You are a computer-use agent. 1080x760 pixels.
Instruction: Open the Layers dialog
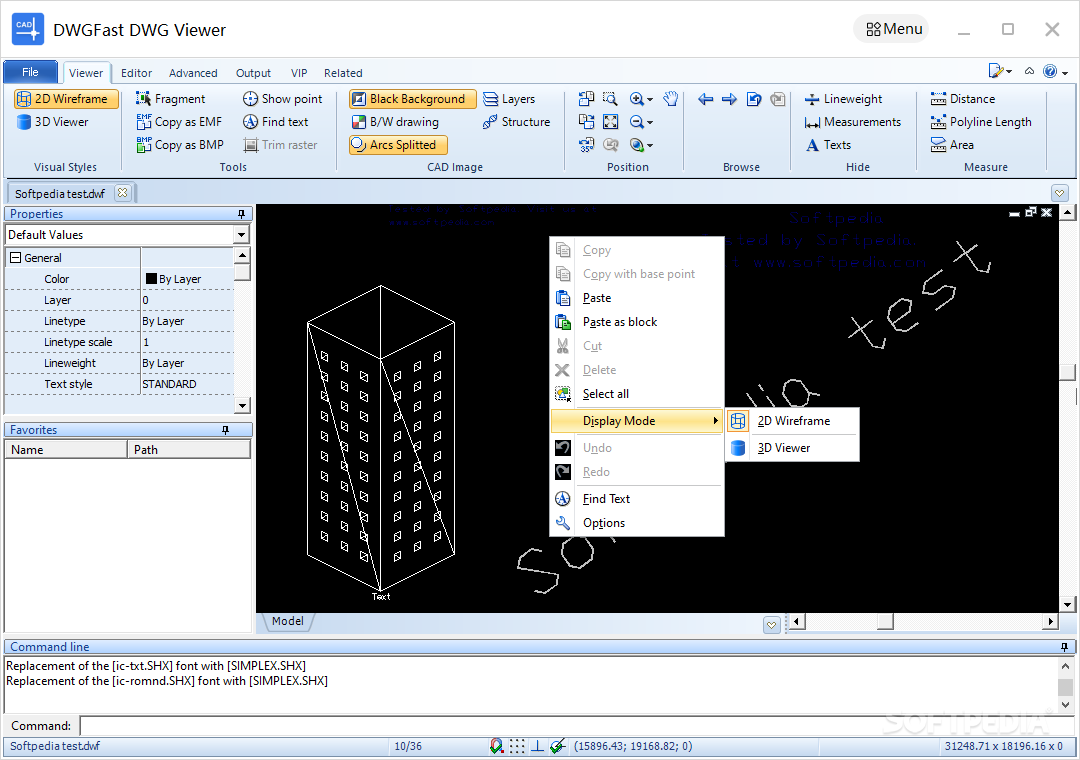(x=509, y=99)
